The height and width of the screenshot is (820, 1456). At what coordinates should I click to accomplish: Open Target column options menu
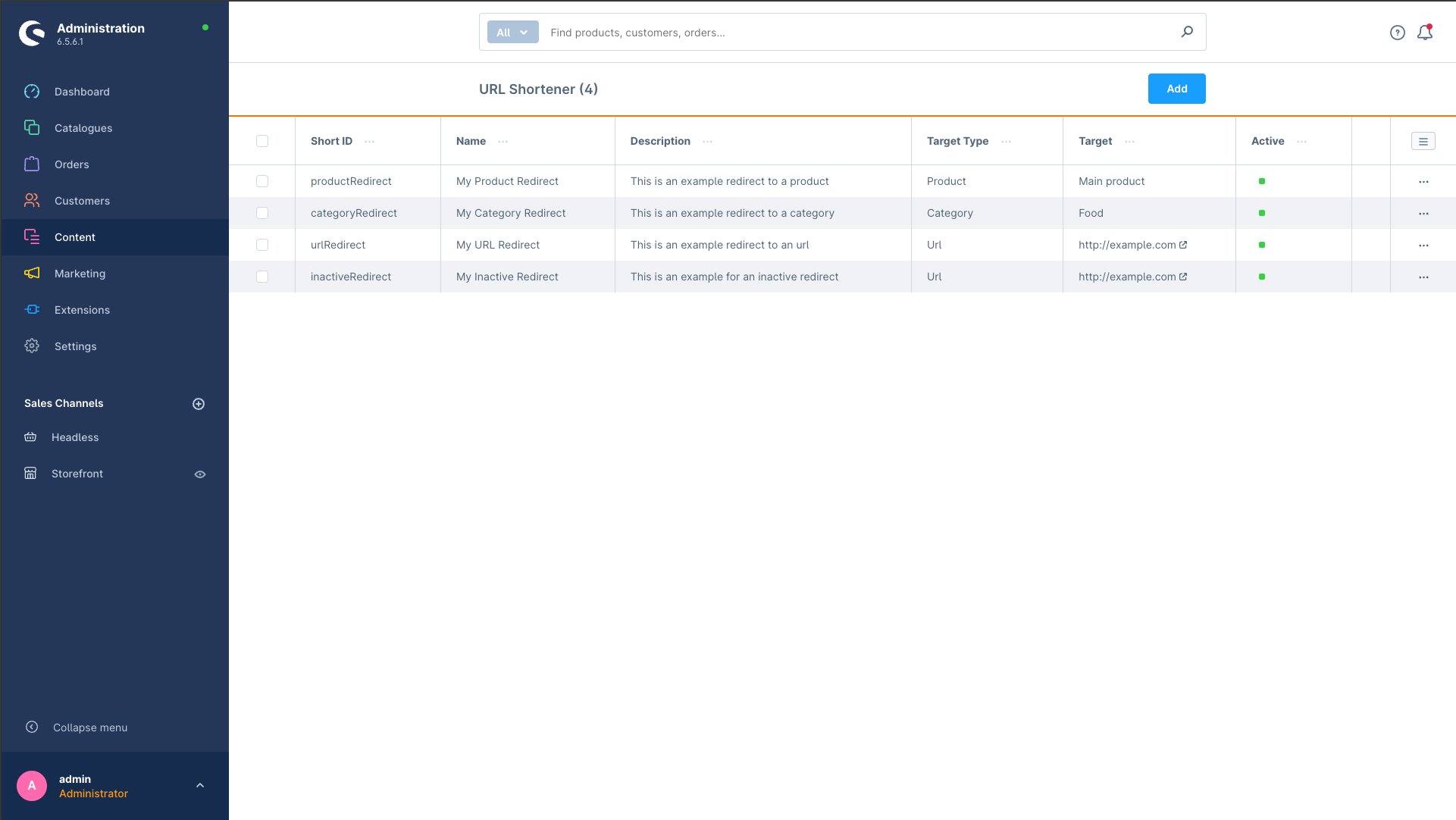tap(1130, 142)
